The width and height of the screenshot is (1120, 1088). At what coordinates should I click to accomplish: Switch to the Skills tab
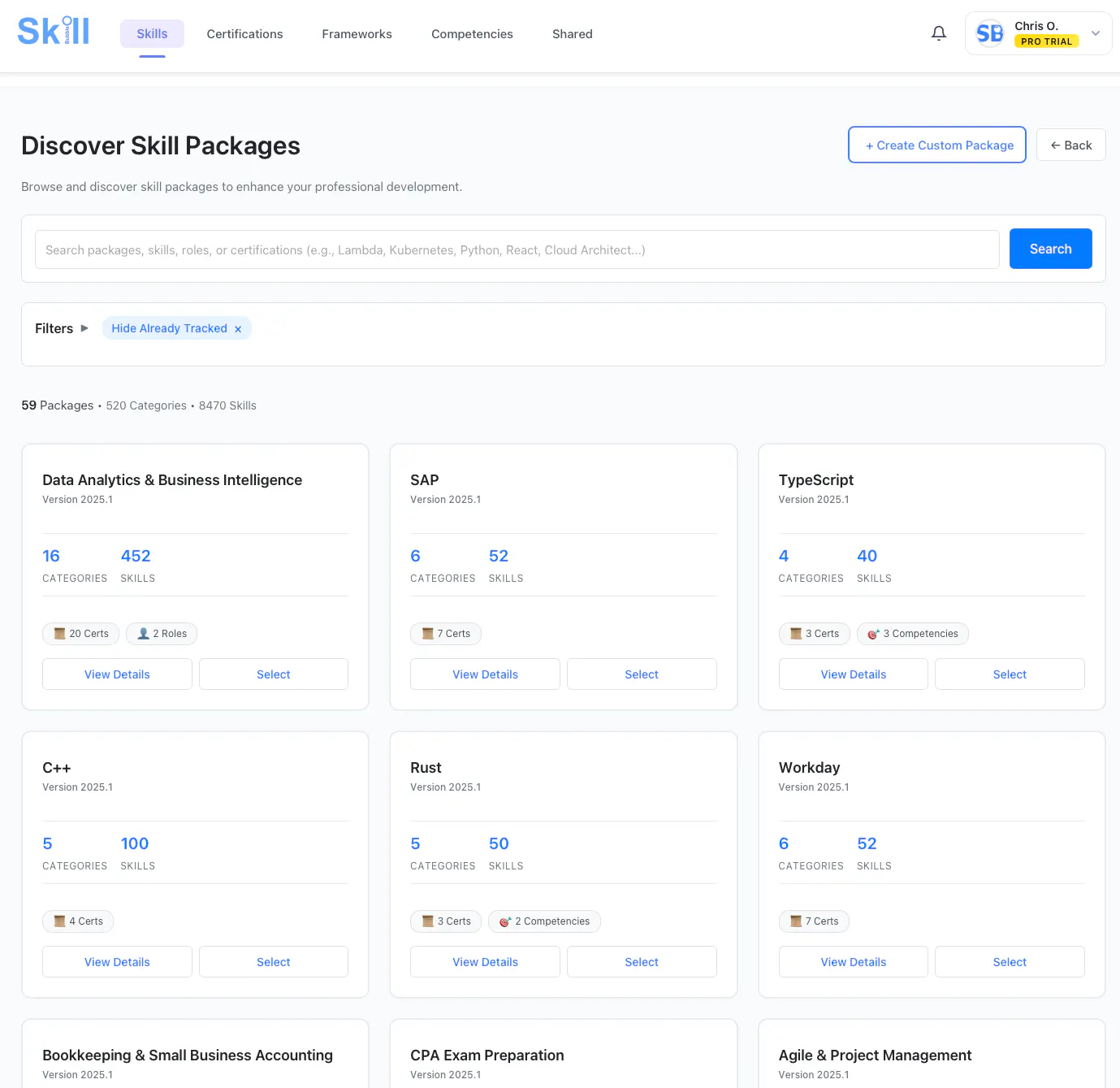[152, 34]
